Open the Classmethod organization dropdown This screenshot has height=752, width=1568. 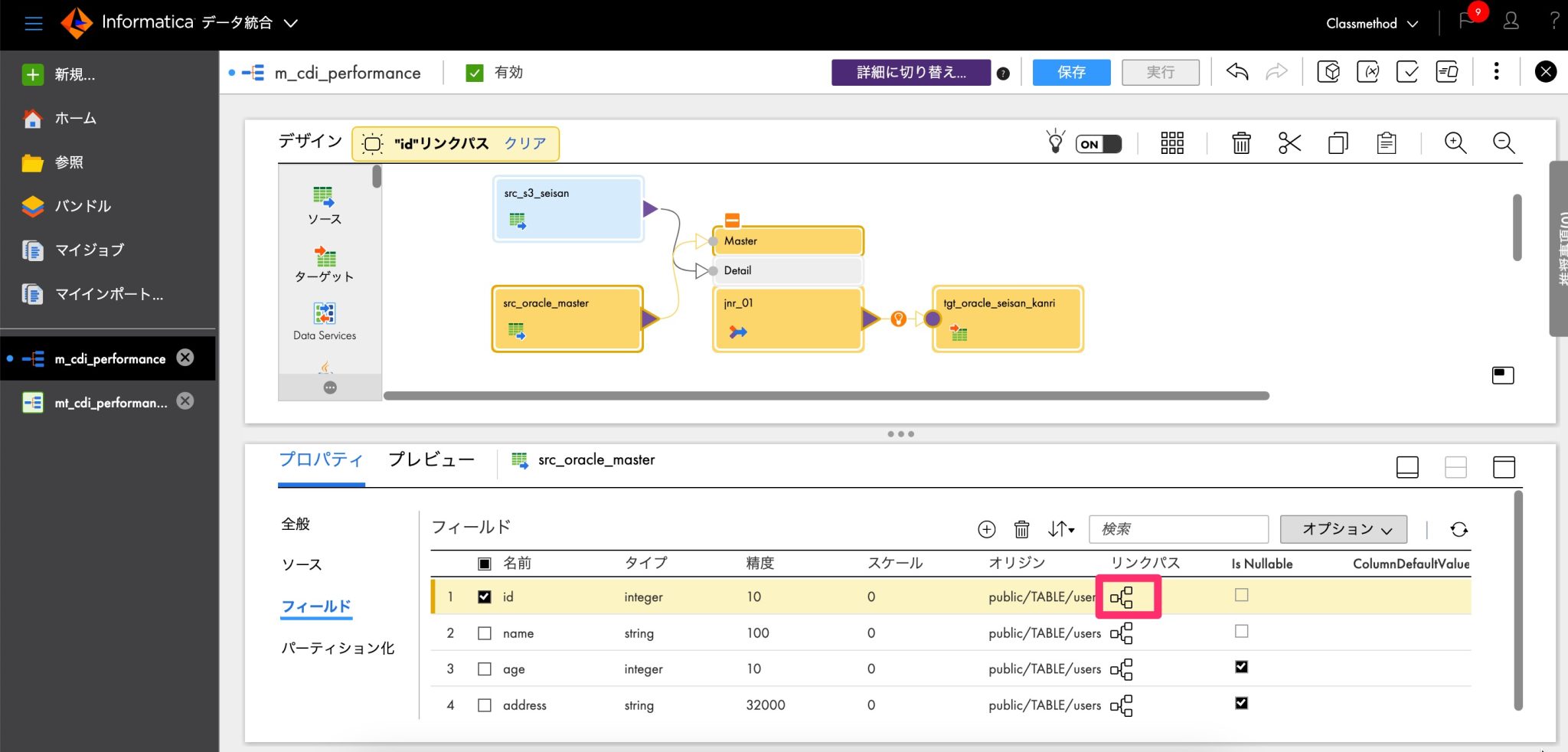1370,23
